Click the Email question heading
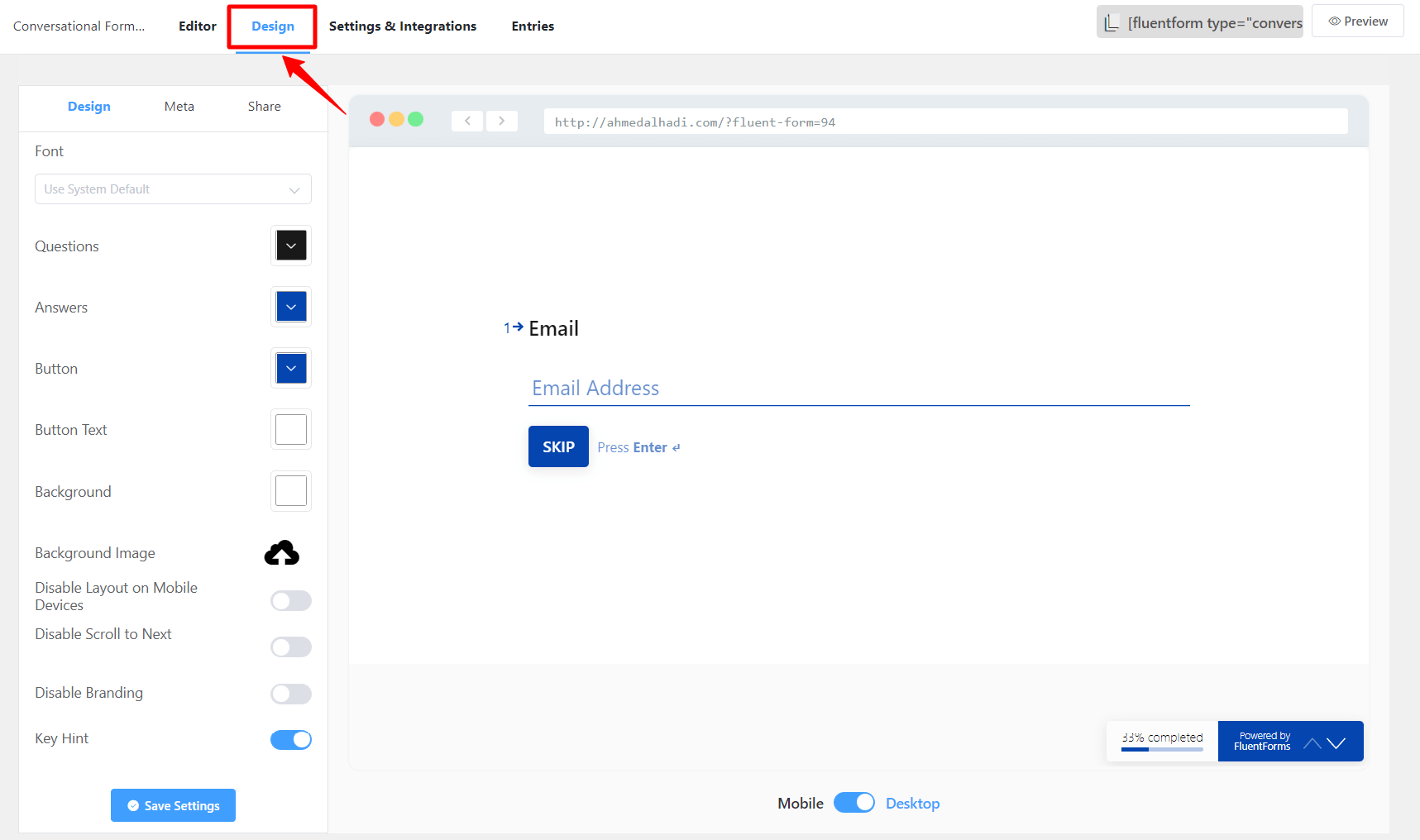This screenshot has height=840, width=1420. point(554,329)
